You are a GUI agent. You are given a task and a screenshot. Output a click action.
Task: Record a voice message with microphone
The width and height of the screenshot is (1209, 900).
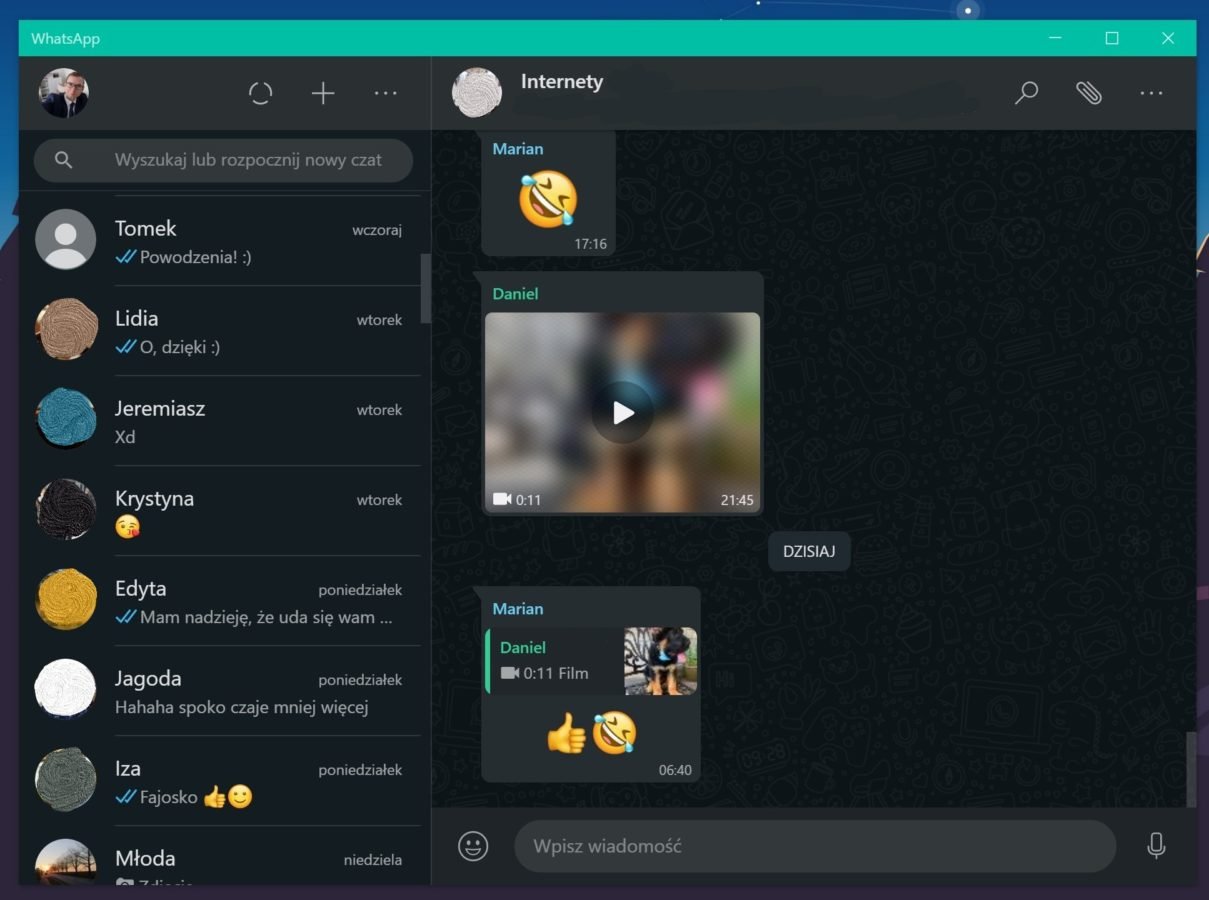[1156, 846]
